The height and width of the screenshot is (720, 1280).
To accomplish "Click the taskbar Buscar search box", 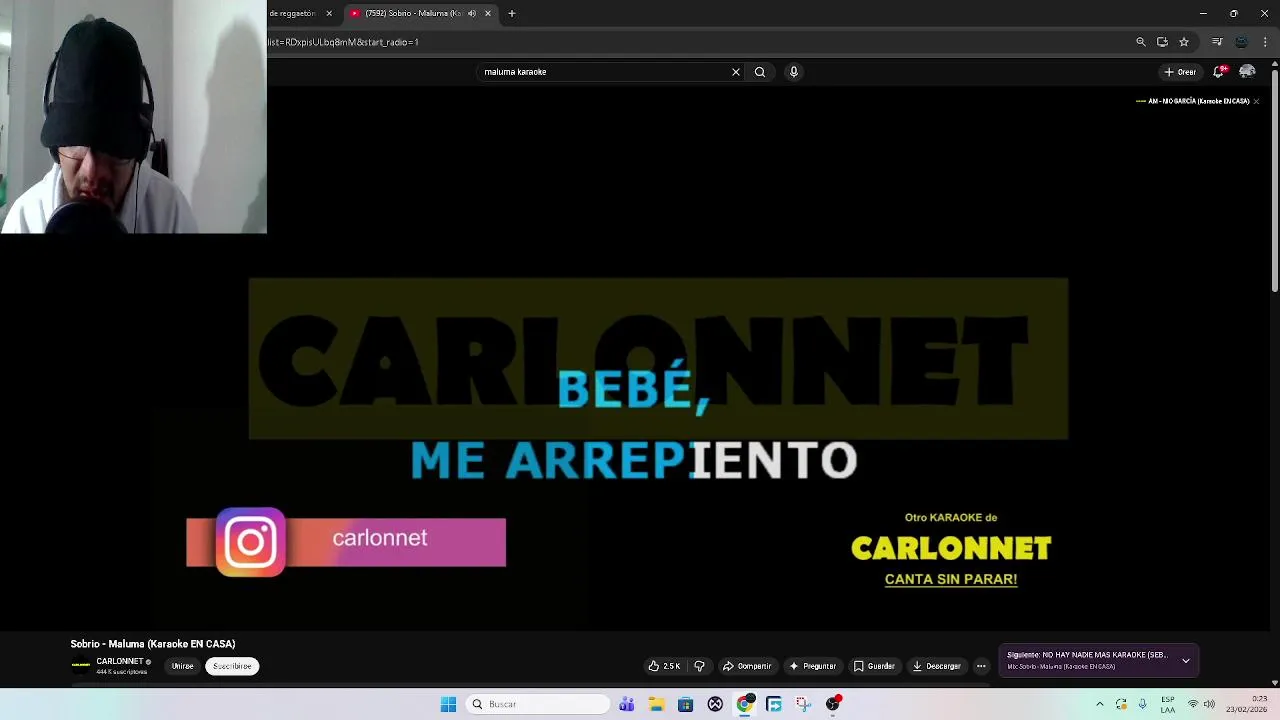I will (x=539, y=704).
